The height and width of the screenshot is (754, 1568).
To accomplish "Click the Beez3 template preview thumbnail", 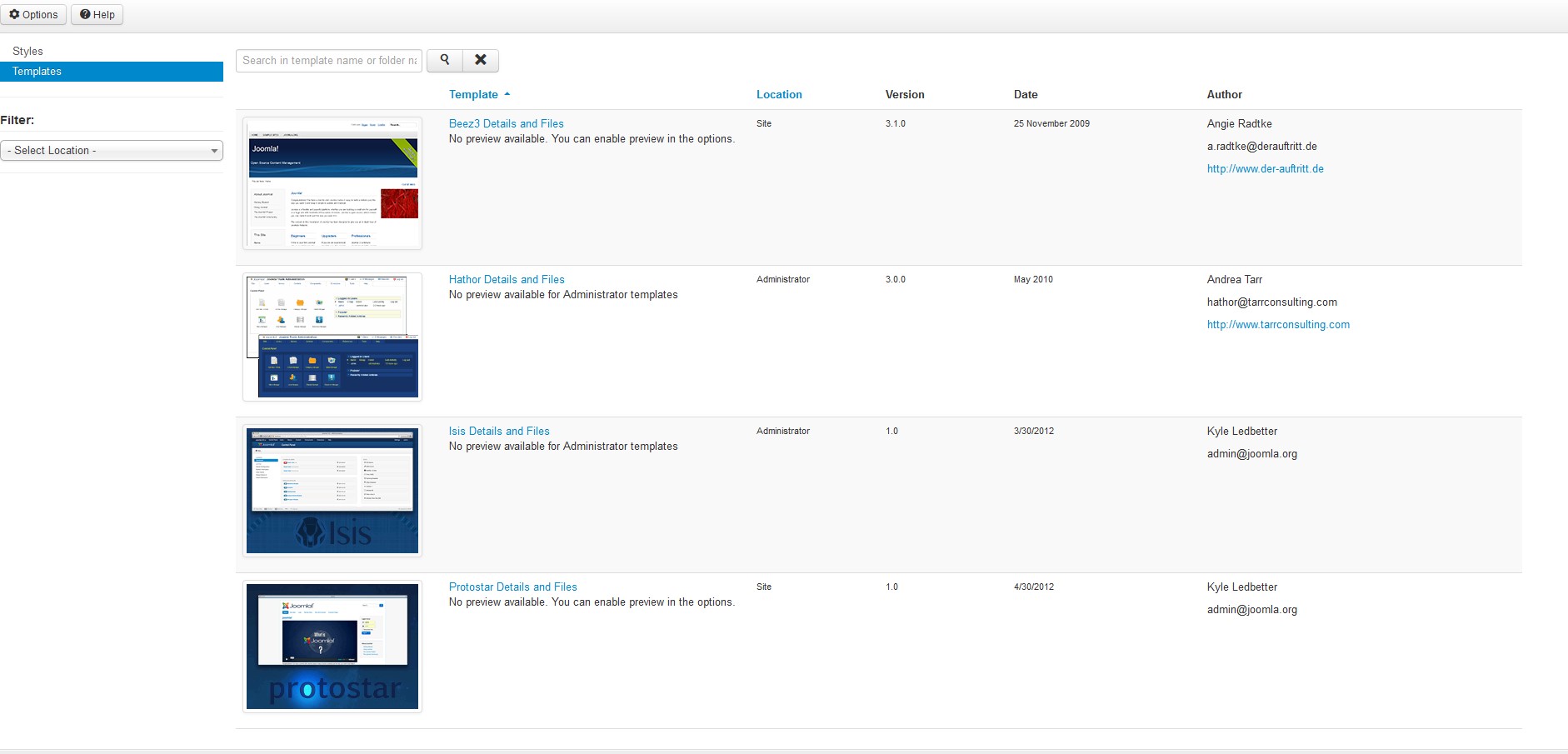I will (x=332, y=183).
